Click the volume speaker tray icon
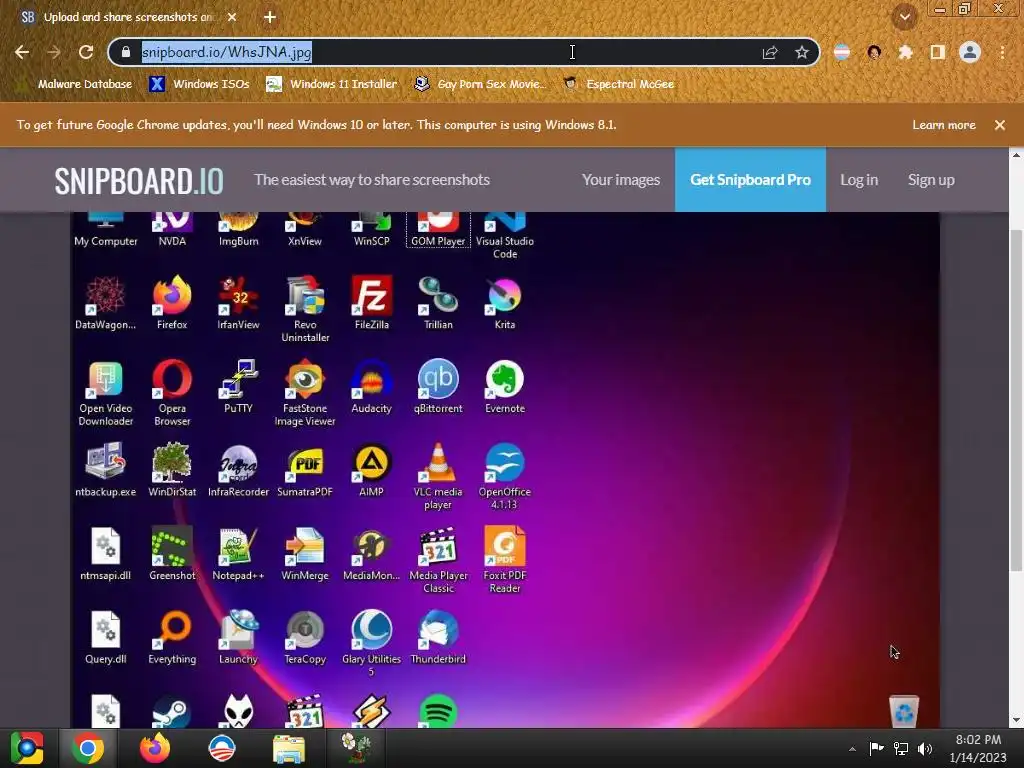 click(x=925, y=749)
